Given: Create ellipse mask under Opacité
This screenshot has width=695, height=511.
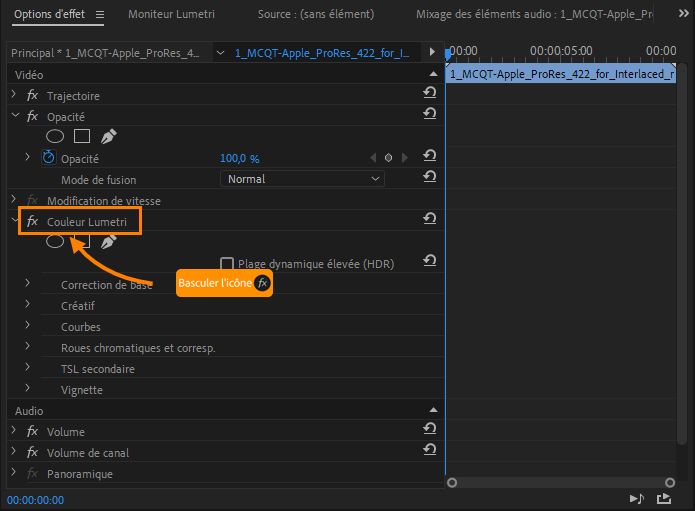Looking at the screenshot, I should click(x=55, y=136).
